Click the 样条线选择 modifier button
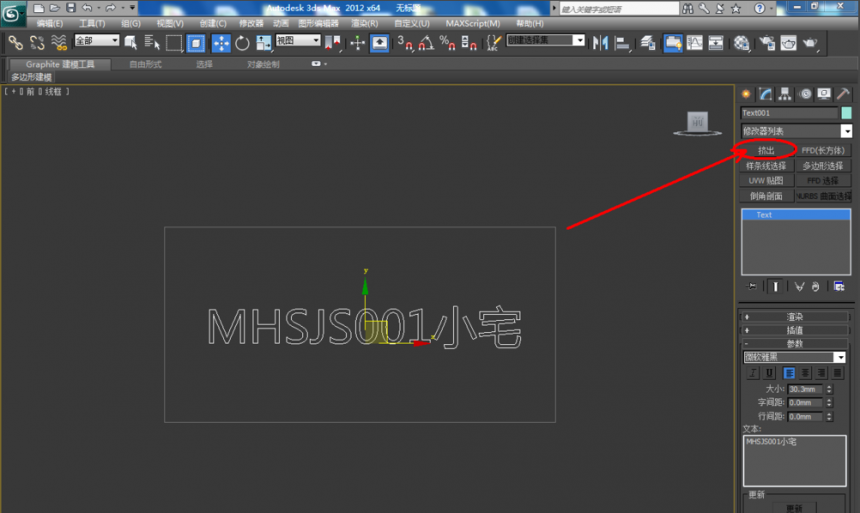This screenshot has width=860, height=513. pos(766,166)
